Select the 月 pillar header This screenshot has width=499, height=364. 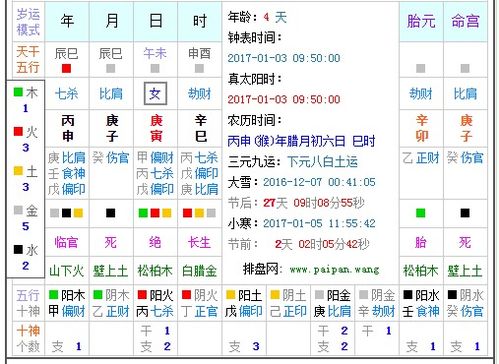(x=111, y=21)
